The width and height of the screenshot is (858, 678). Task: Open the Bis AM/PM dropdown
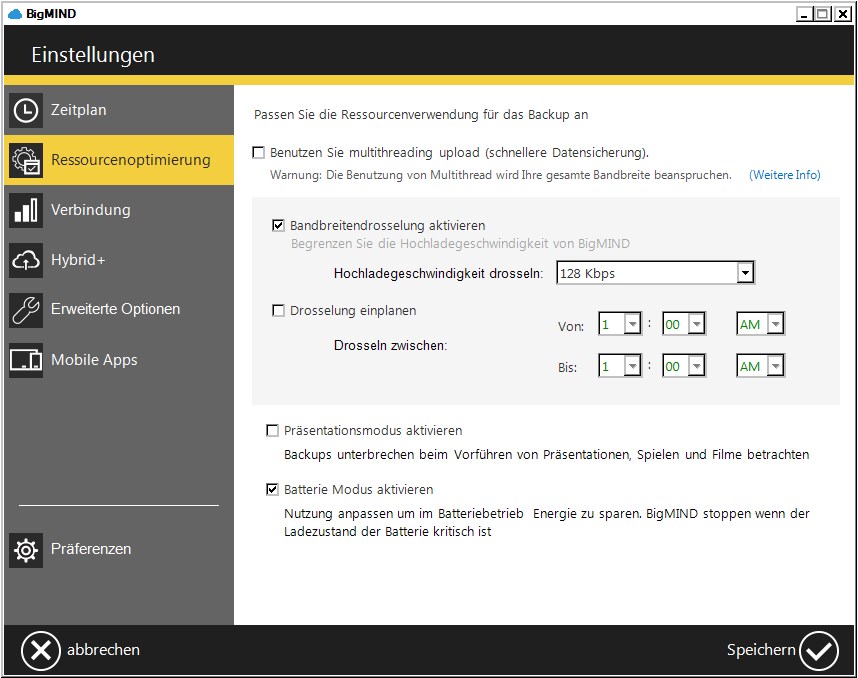761,366
